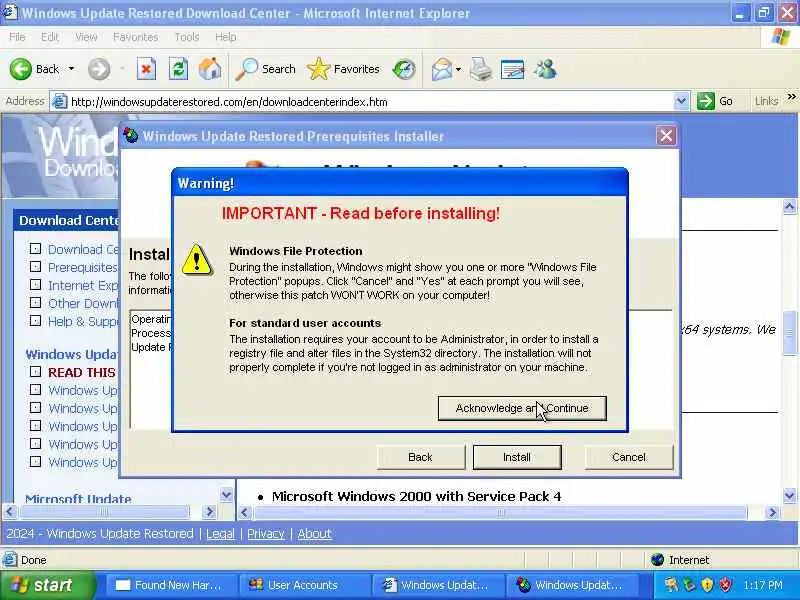800x600 pixels.
Task: Open the About link in footer
Action: tap(314, 534)
